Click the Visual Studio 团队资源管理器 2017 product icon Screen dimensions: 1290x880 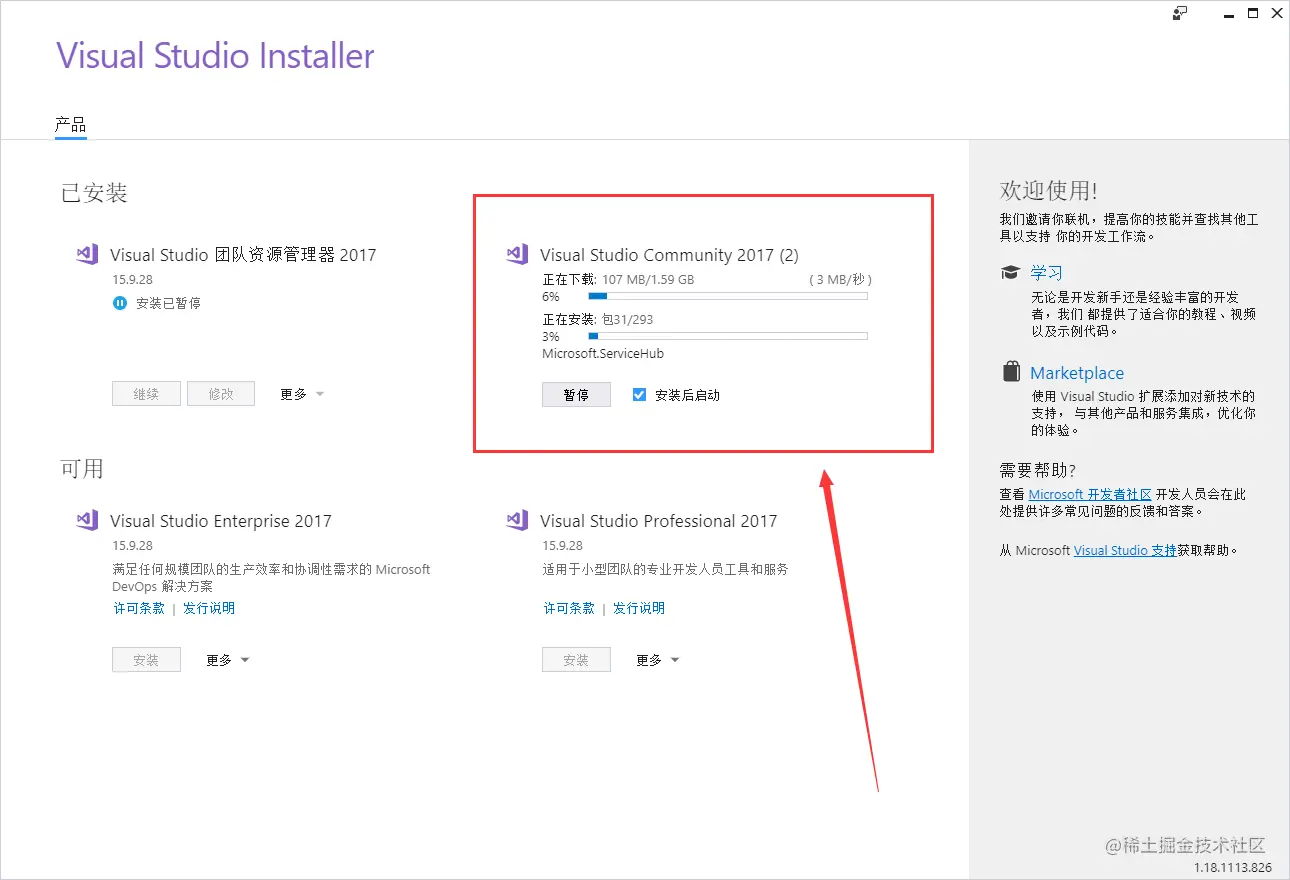86,254
